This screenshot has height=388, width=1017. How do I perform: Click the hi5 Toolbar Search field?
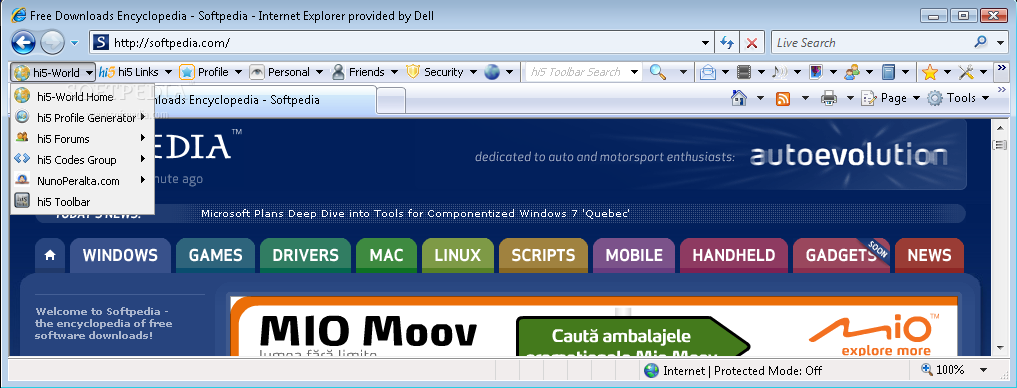pyautogui.click(x=576, y=72)
